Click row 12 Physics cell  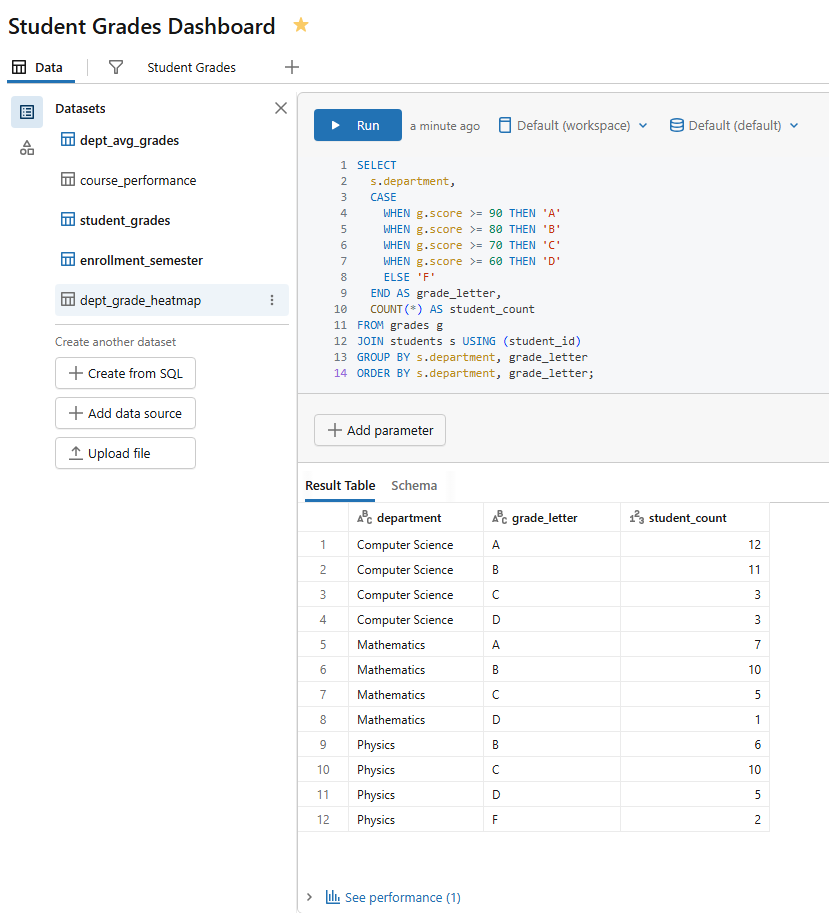(416, 819)
